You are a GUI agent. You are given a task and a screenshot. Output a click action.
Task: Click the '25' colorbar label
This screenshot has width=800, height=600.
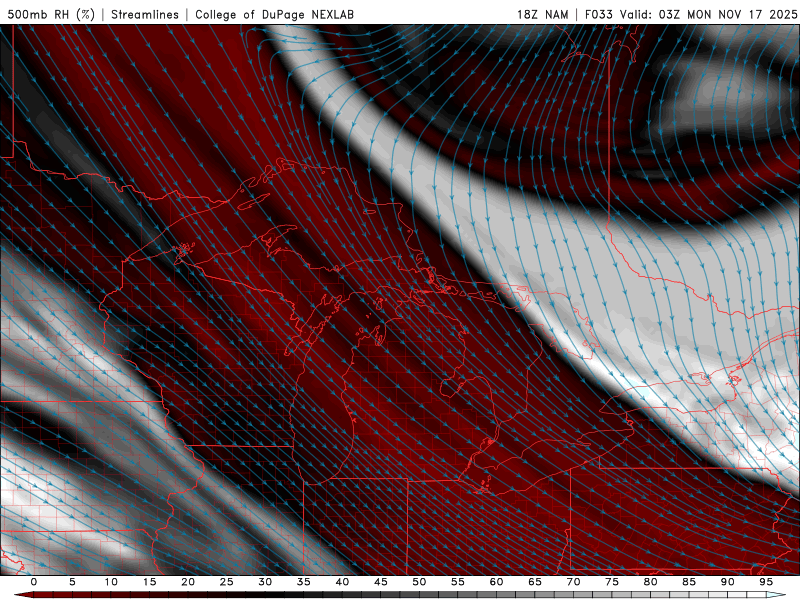pos(227,582)
